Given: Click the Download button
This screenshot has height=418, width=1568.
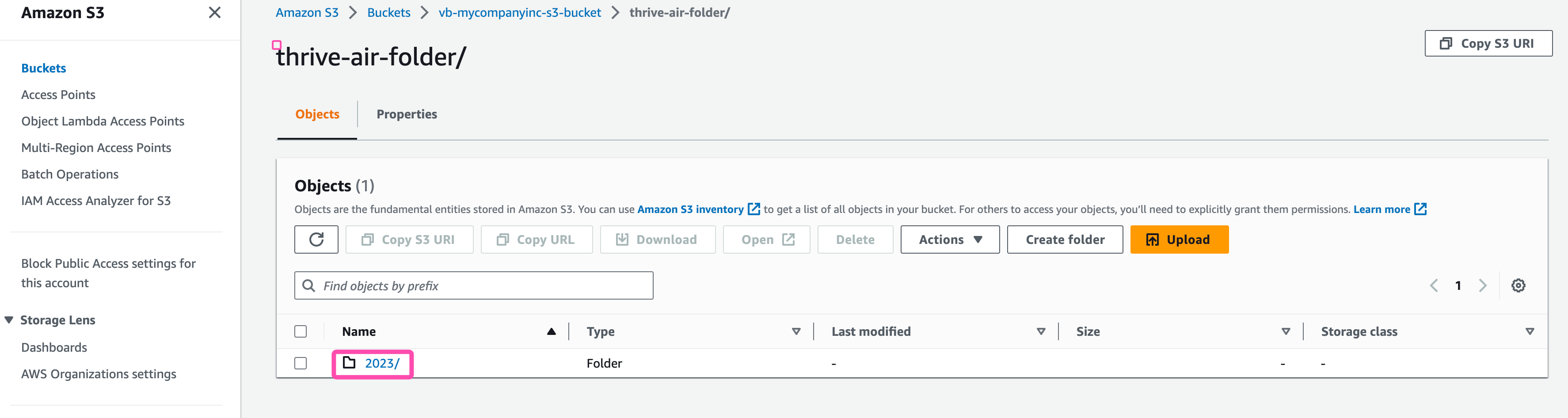Looking at the screenshot, I should [658, 240].
